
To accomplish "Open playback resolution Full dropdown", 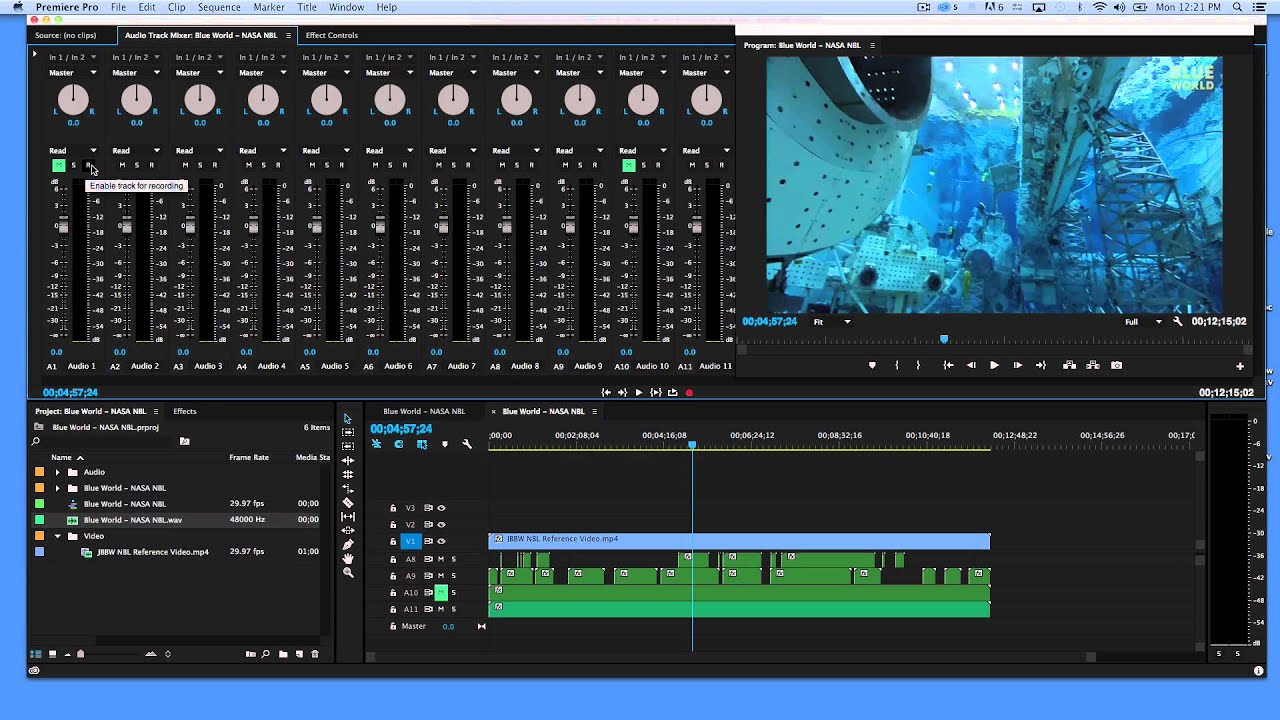I will point(1144,322).
